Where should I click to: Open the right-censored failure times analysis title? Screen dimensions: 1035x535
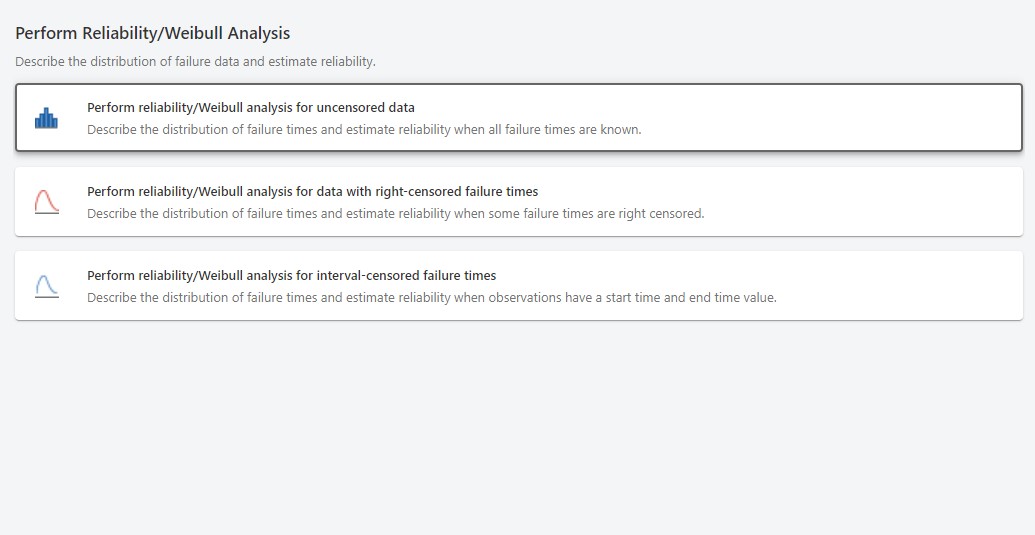[312, 191]
